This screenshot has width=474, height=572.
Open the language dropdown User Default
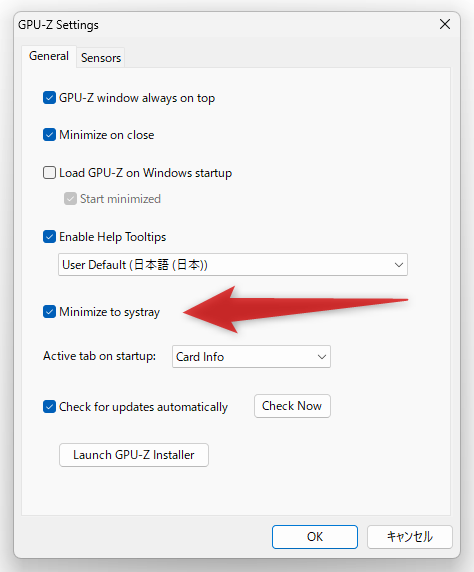tap(233, 264)
